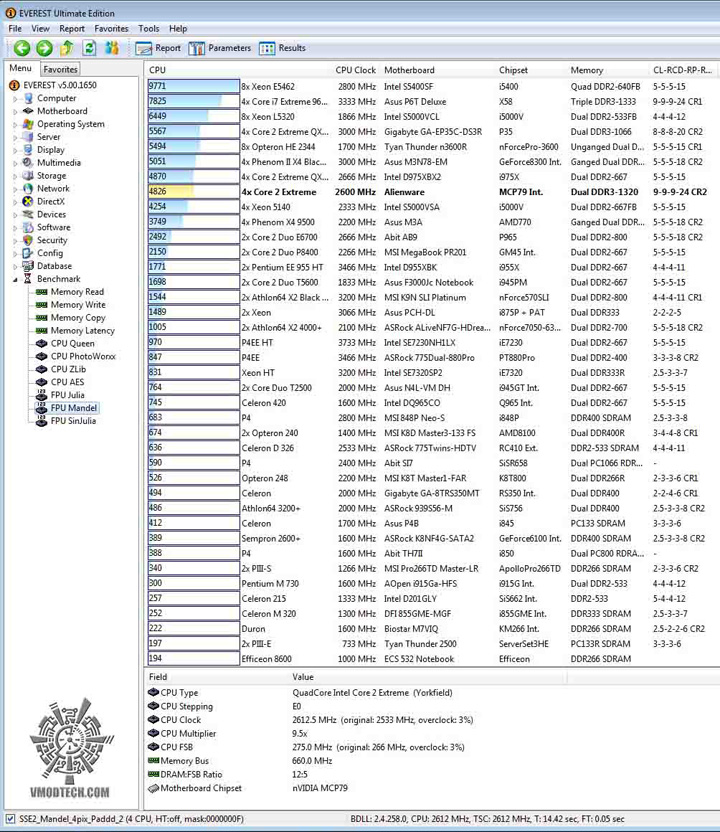Open the View menu
This screenshot has width=720, height=832.
[40, 29]
